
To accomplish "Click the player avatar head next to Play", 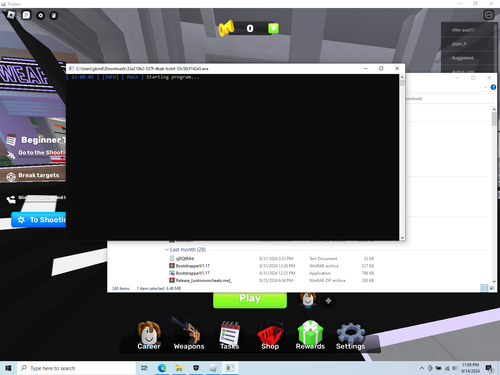I will pos(308,300).
